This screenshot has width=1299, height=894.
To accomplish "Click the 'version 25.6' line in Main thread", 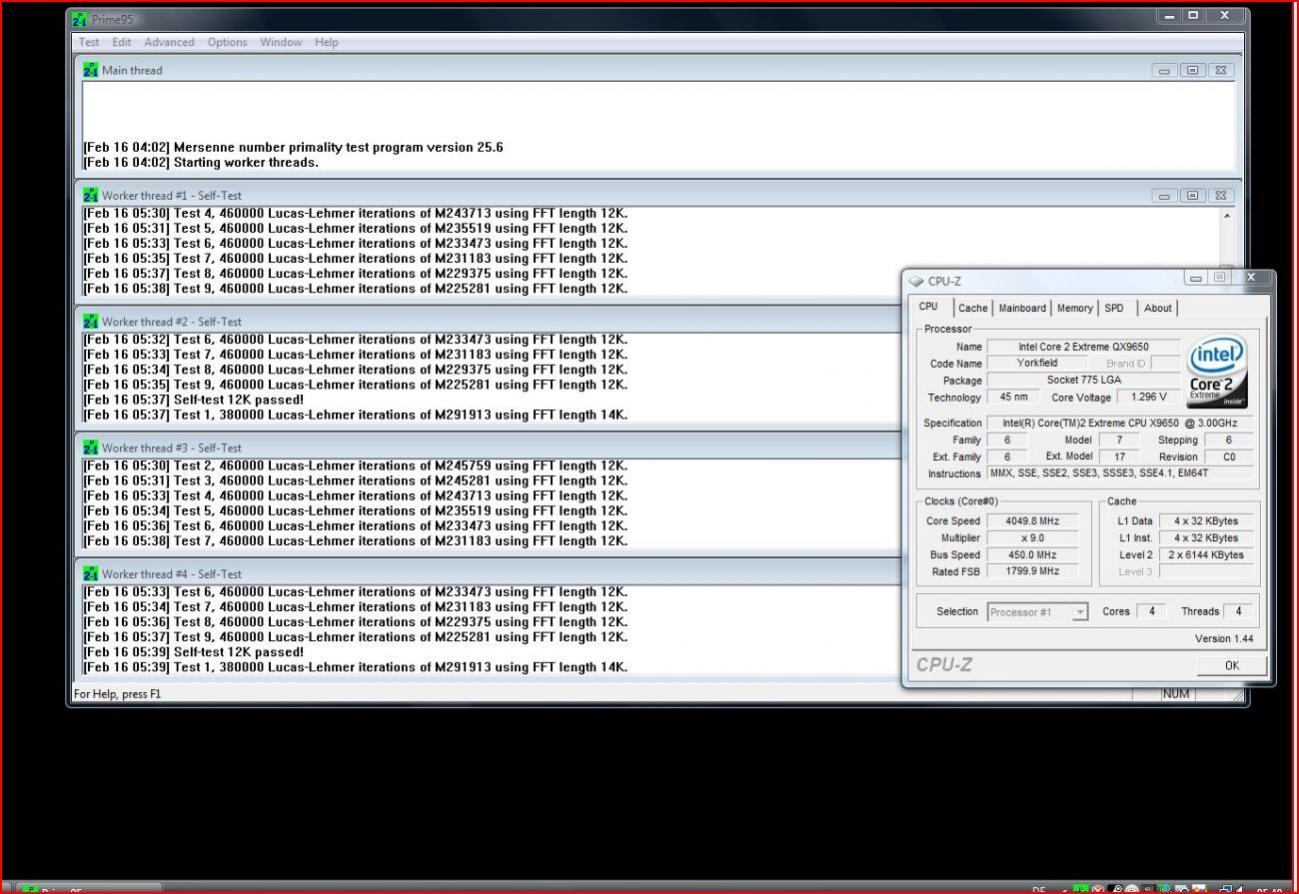I will (x=293, y=147).
